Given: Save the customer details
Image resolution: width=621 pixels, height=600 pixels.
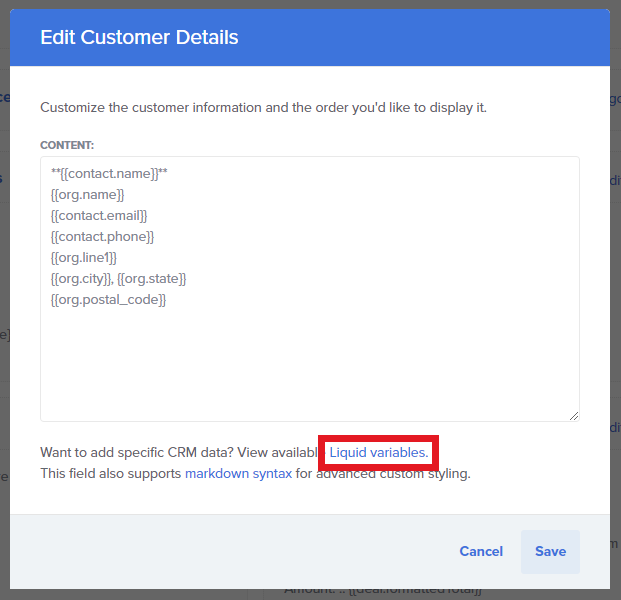Looking at the screenshot, I should [x=550, y=551].
